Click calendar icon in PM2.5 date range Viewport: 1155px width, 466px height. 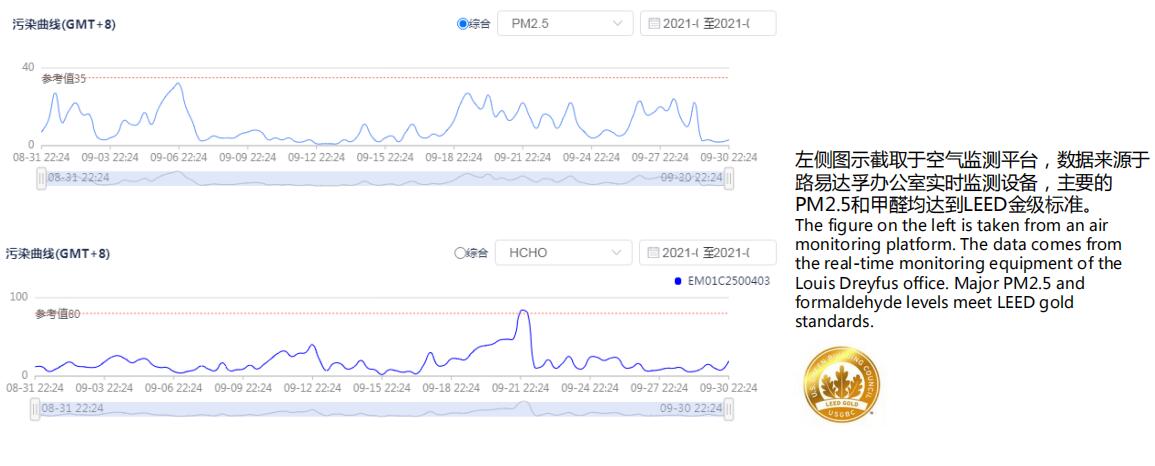click(x=655, y=23)
